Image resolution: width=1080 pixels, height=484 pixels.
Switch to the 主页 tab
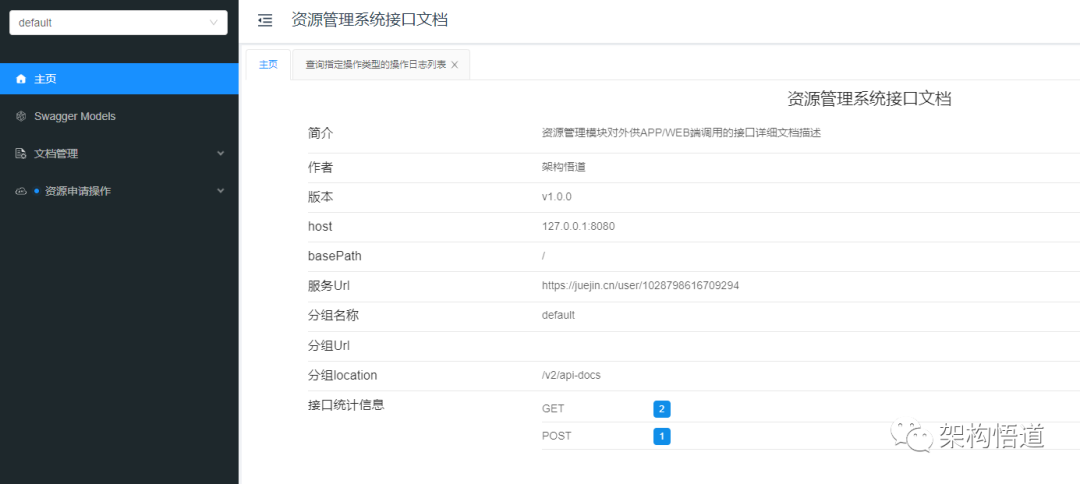coord(268,65)
